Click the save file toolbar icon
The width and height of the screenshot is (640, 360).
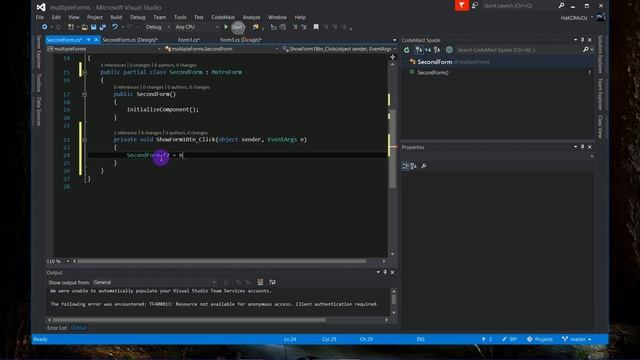[x=93, y=27]
